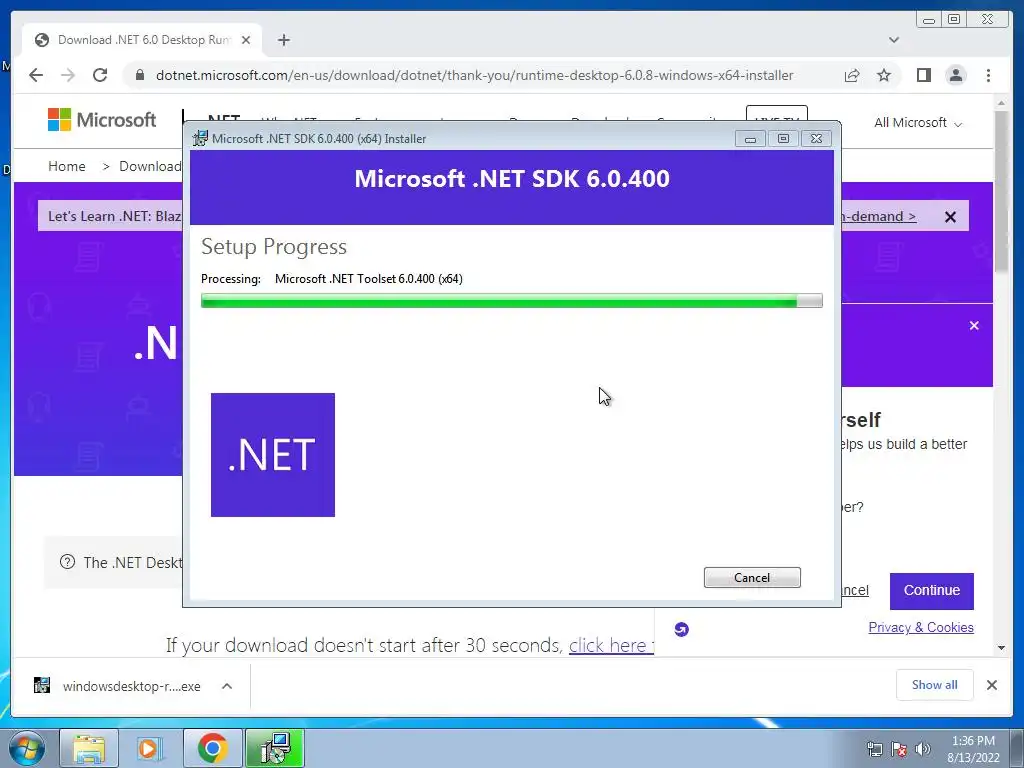Image resolution: width=1024 pixels, height=768 pixels.
Task: Go back in Chrome
Action: (36, 75)
